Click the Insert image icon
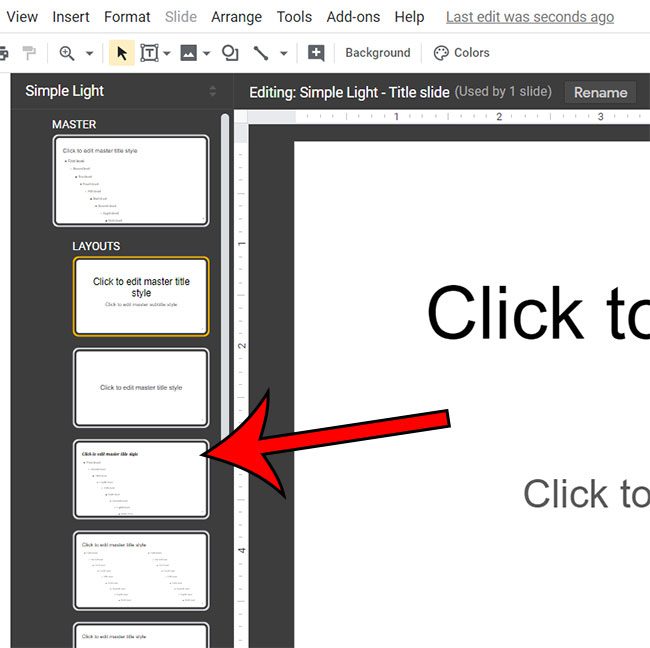The height and width of the screenshot is (648, 650). click(188, 53)
